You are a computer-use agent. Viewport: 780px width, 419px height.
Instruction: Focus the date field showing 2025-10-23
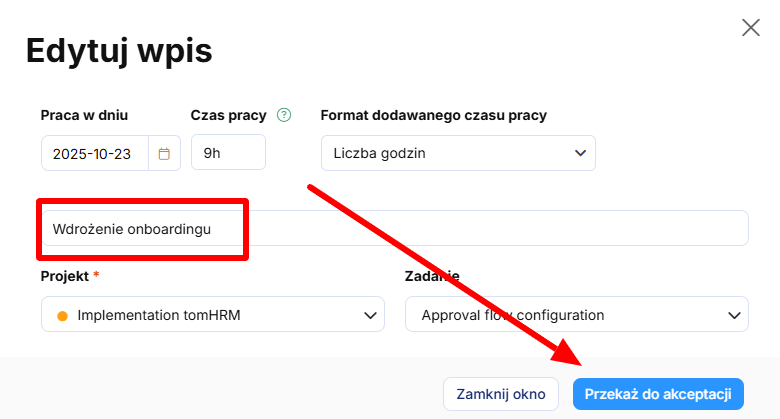95,154
